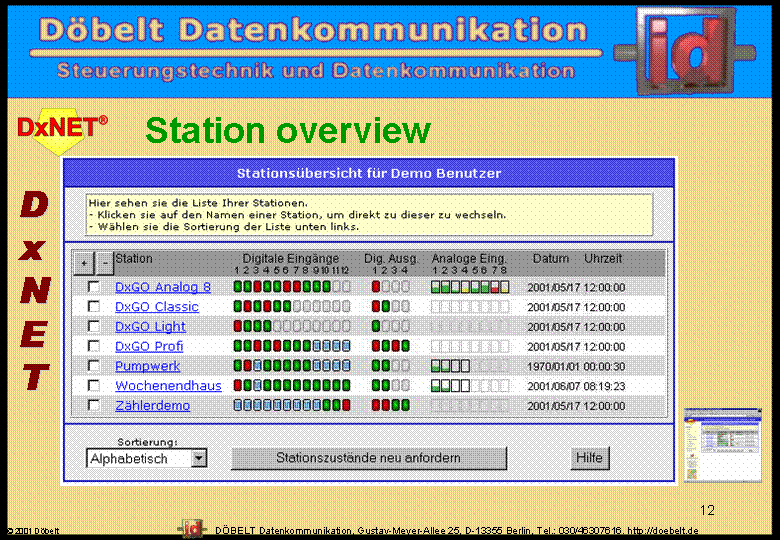
Task: Open the DxGO Analog 8 station link
Action: (x=163, y=287)
